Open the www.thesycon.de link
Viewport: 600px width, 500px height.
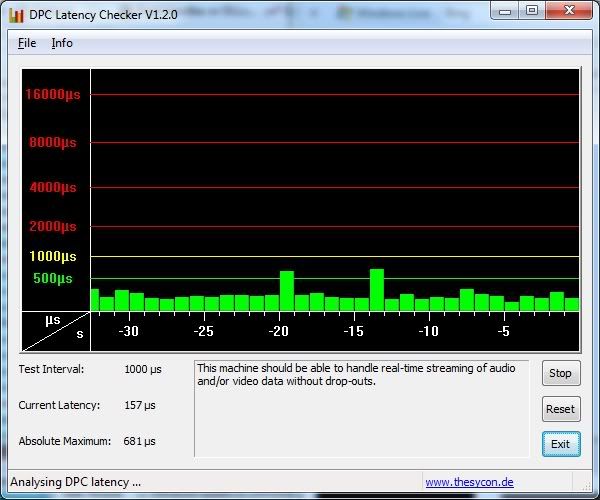469,482
